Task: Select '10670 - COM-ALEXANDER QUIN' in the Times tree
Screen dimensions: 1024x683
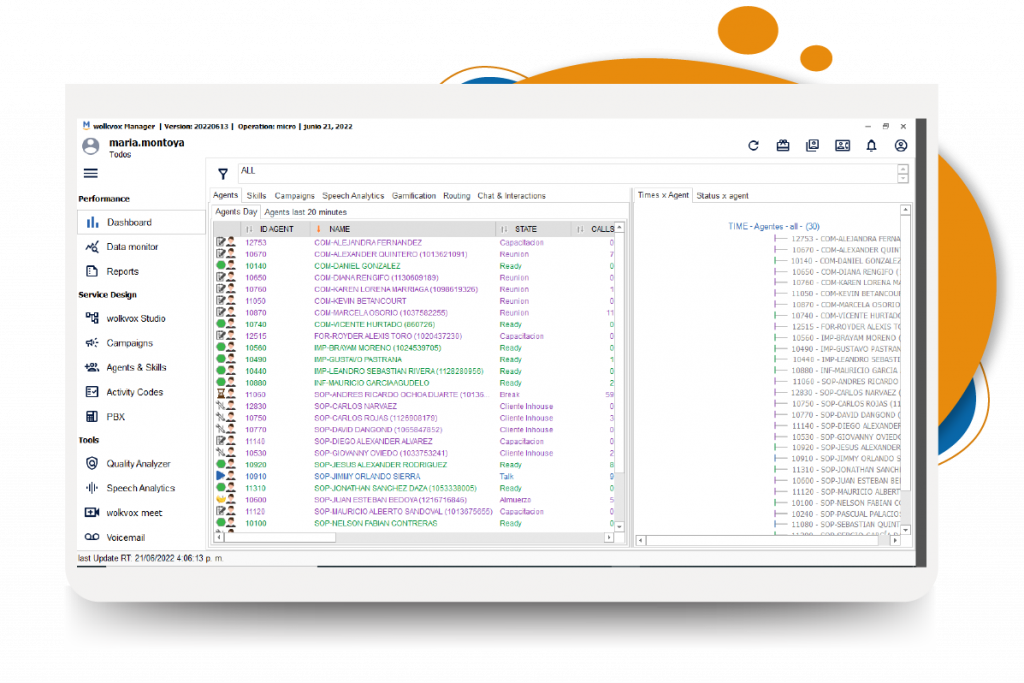Action: tap(846, 250)
